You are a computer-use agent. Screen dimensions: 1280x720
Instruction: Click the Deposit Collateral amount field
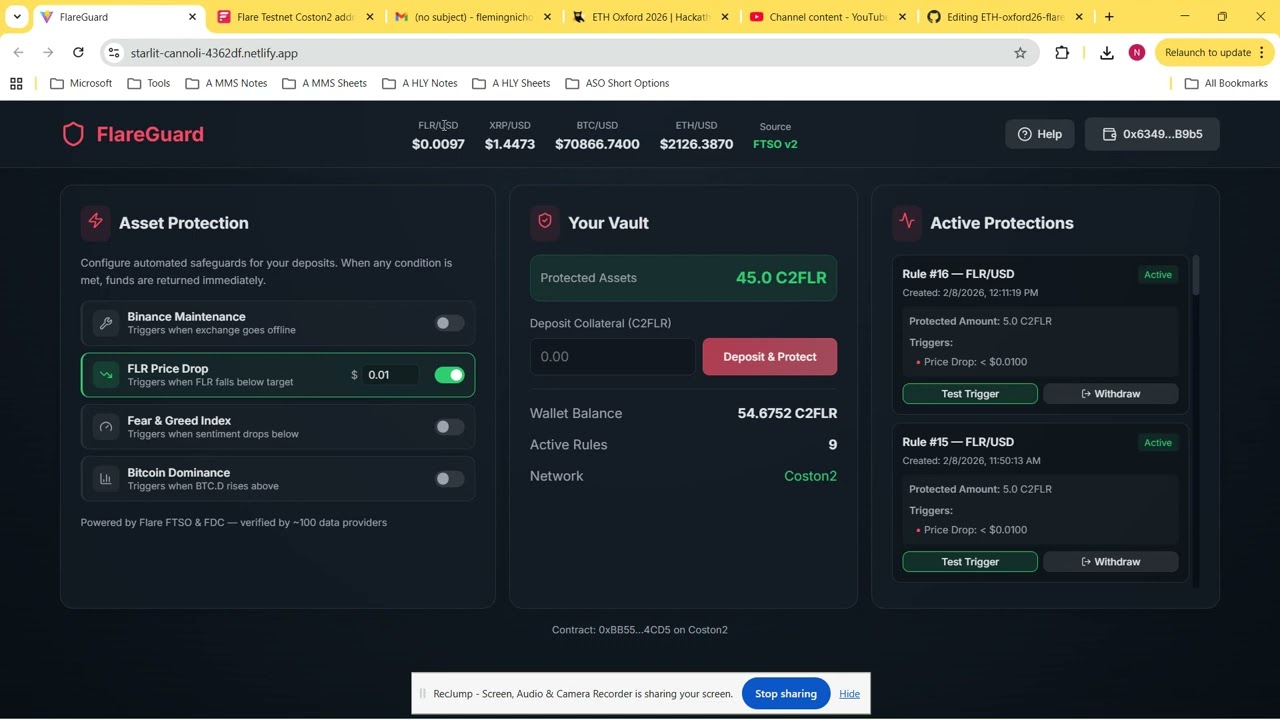click(612, 357)
